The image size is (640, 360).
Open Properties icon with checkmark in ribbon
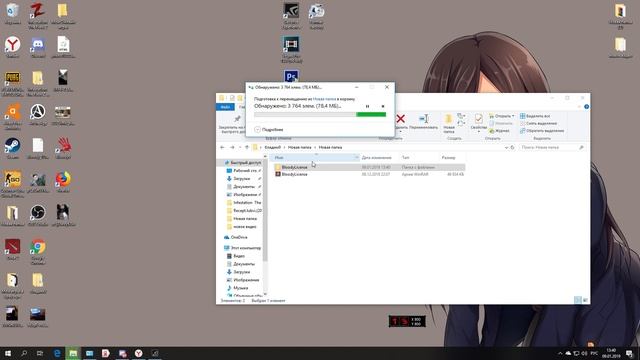(x=478, y=119)
